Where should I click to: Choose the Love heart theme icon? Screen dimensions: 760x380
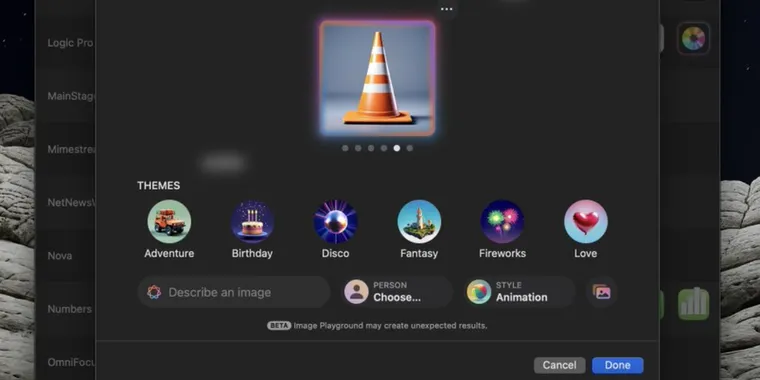tap(586, 222)
